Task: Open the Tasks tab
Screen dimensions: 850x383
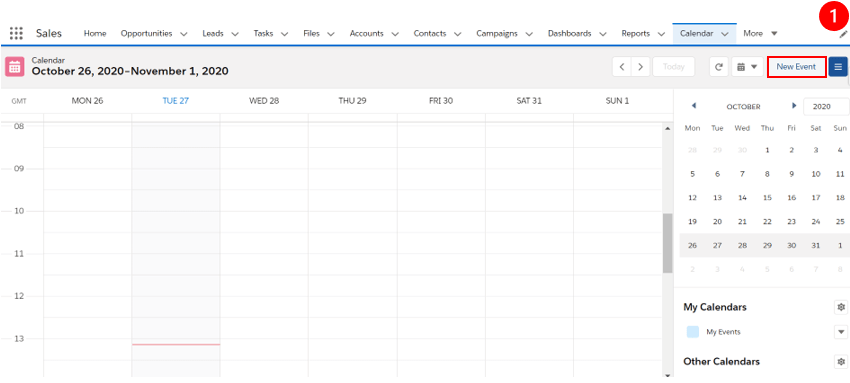Action: [x=263, y=33]
